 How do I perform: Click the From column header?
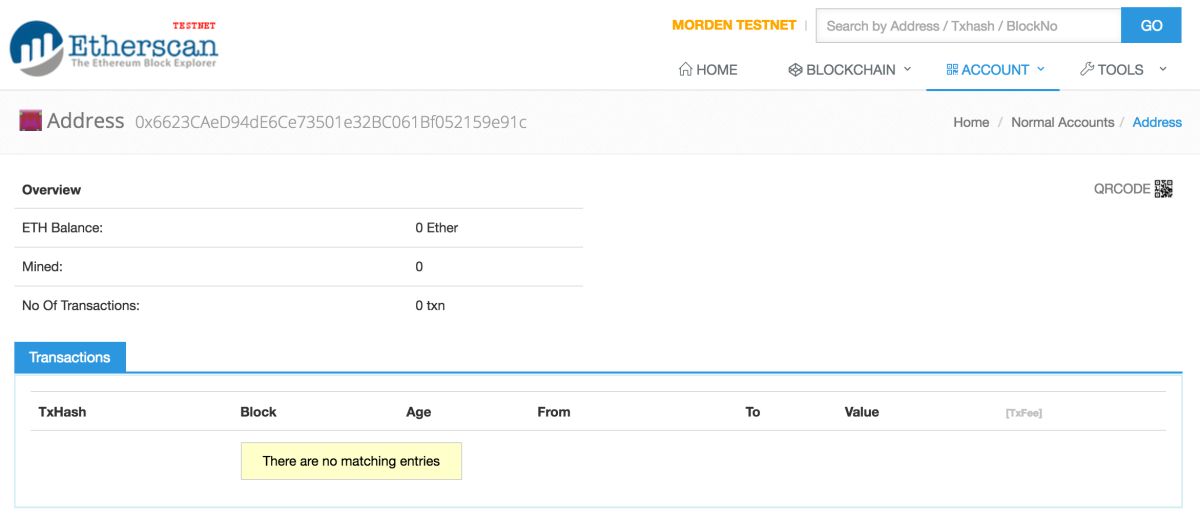[554, 411]
